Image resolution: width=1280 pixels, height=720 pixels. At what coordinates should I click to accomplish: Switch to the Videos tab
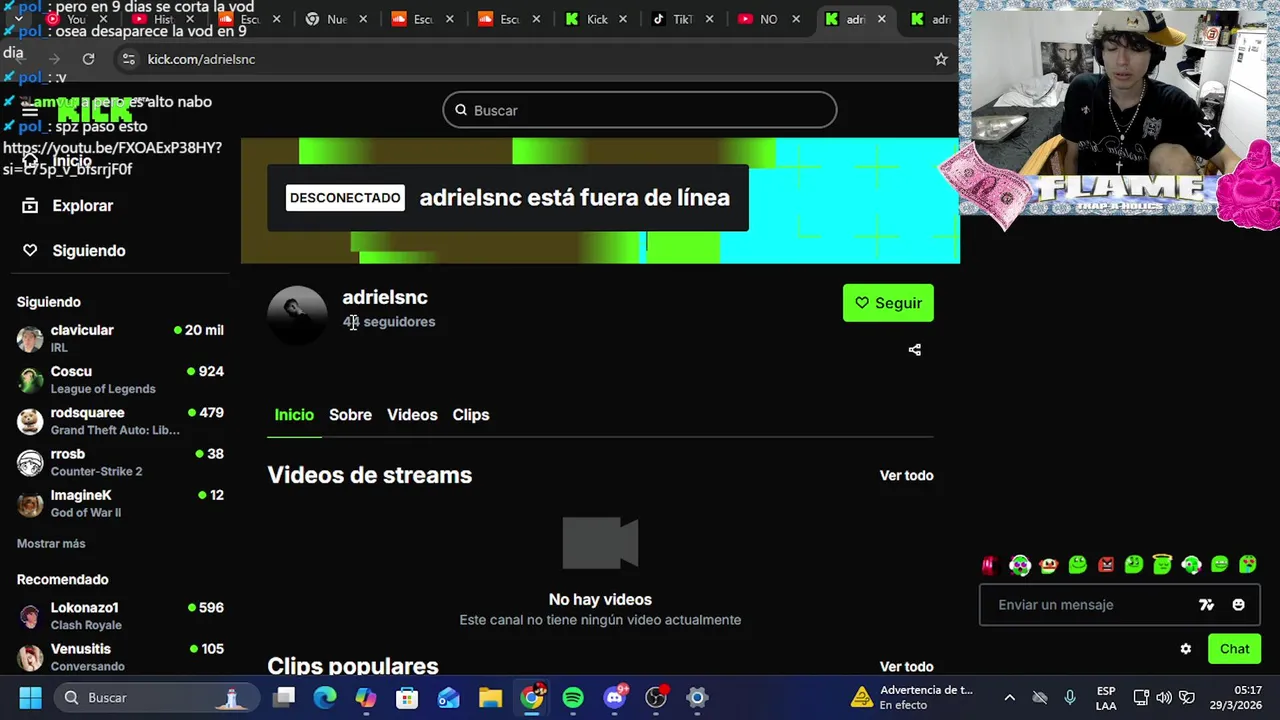point(412,415)
